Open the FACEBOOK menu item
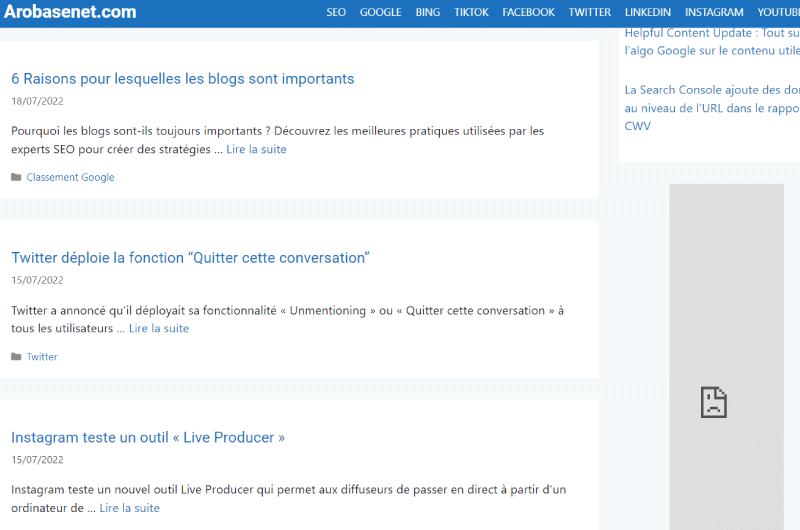Image resolution: width=800 pixels, height=530 pixels. coord(529,12)
